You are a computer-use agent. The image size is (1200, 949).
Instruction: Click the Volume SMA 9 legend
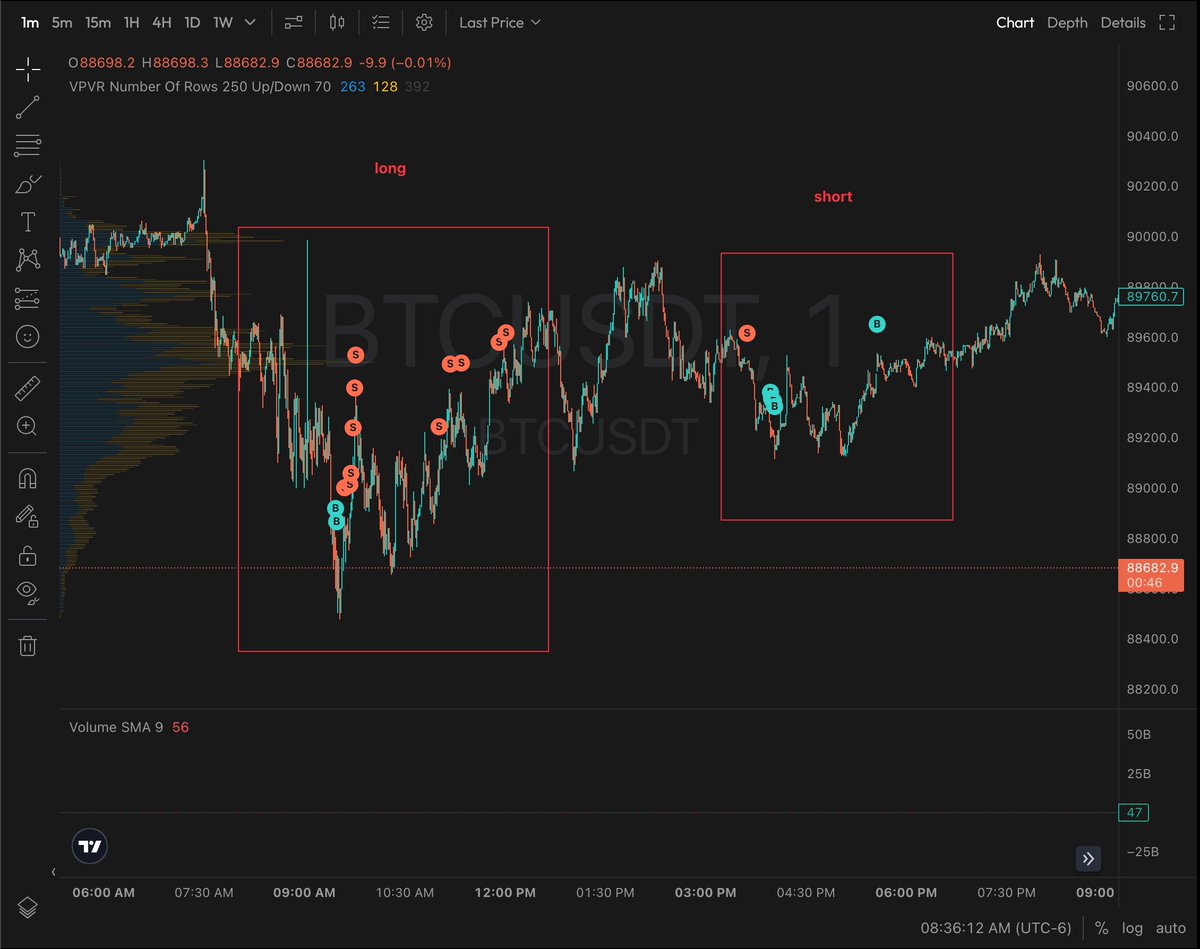[129, 727]
